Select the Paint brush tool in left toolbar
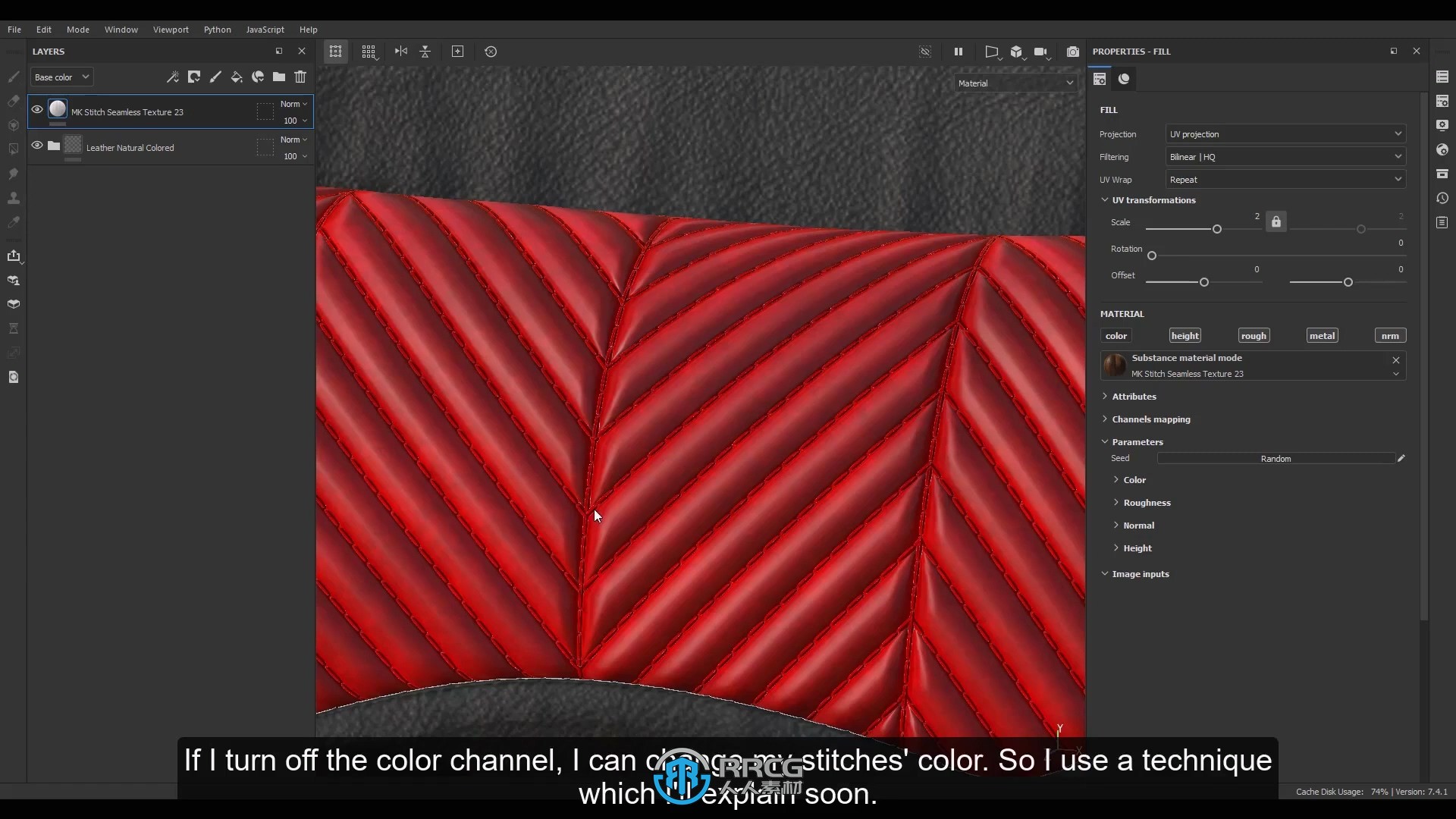 13,77
